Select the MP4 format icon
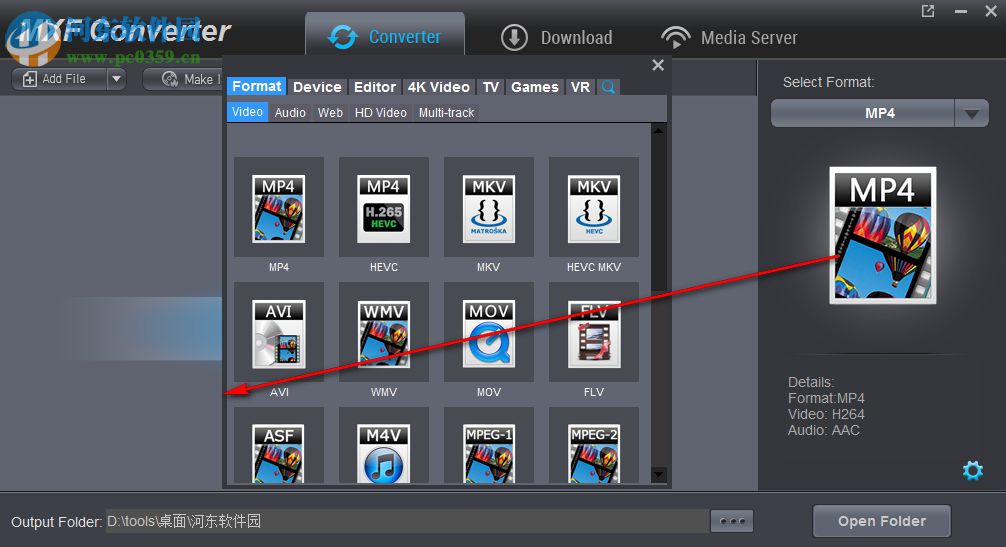Image resolution: width=1006 pixels, height=547 pixels. (278, 208)
